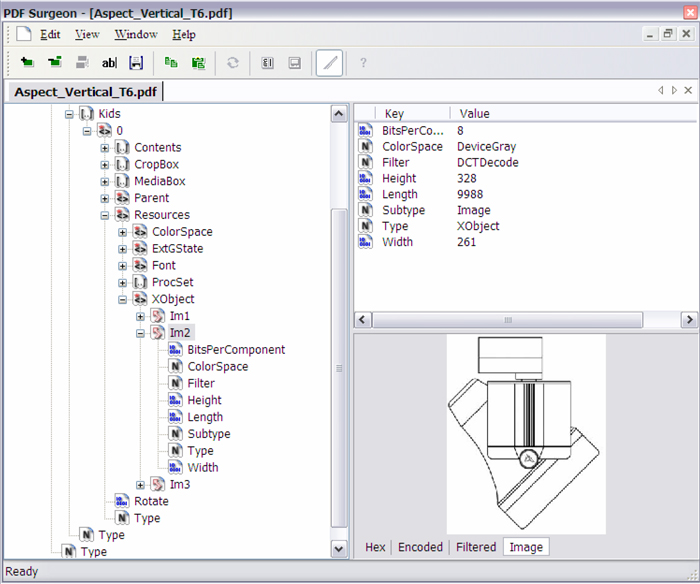Select the Length value 9988

tap(470, 194)
